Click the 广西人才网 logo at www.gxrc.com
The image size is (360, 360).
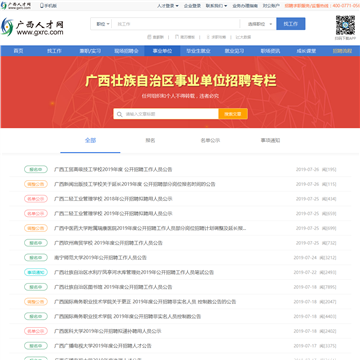(32, 27)
